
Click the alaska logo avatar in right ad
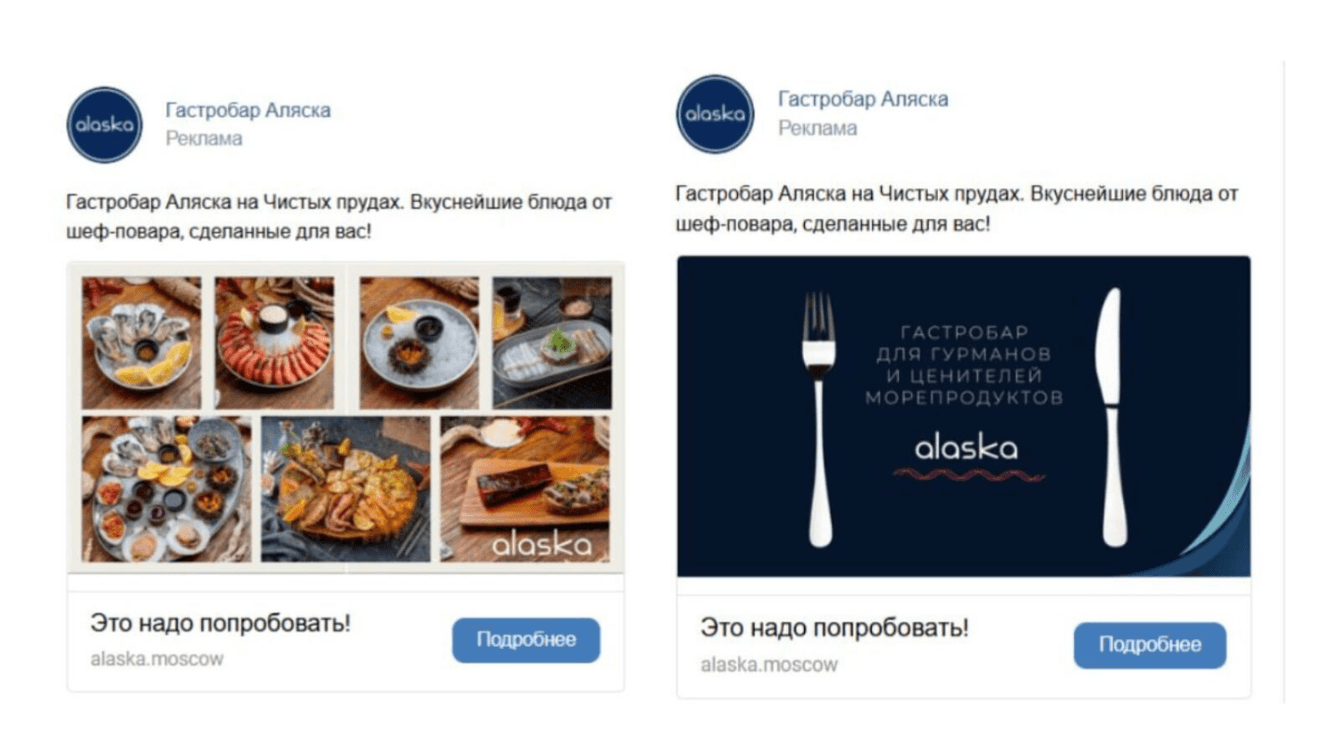(715, 114)
